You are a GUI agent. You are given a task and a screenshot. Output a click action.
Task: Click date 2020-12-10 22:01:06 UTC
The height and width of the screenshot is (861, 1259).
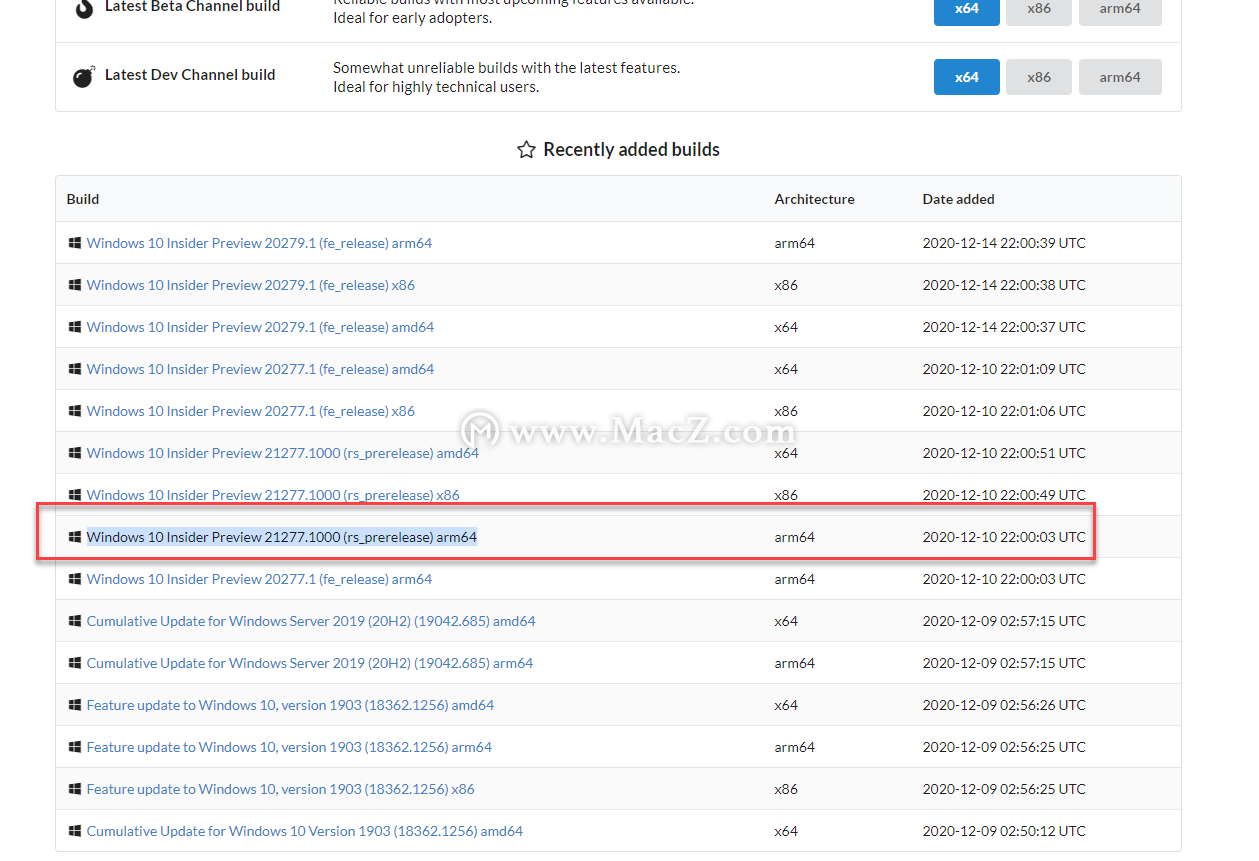1004,411
